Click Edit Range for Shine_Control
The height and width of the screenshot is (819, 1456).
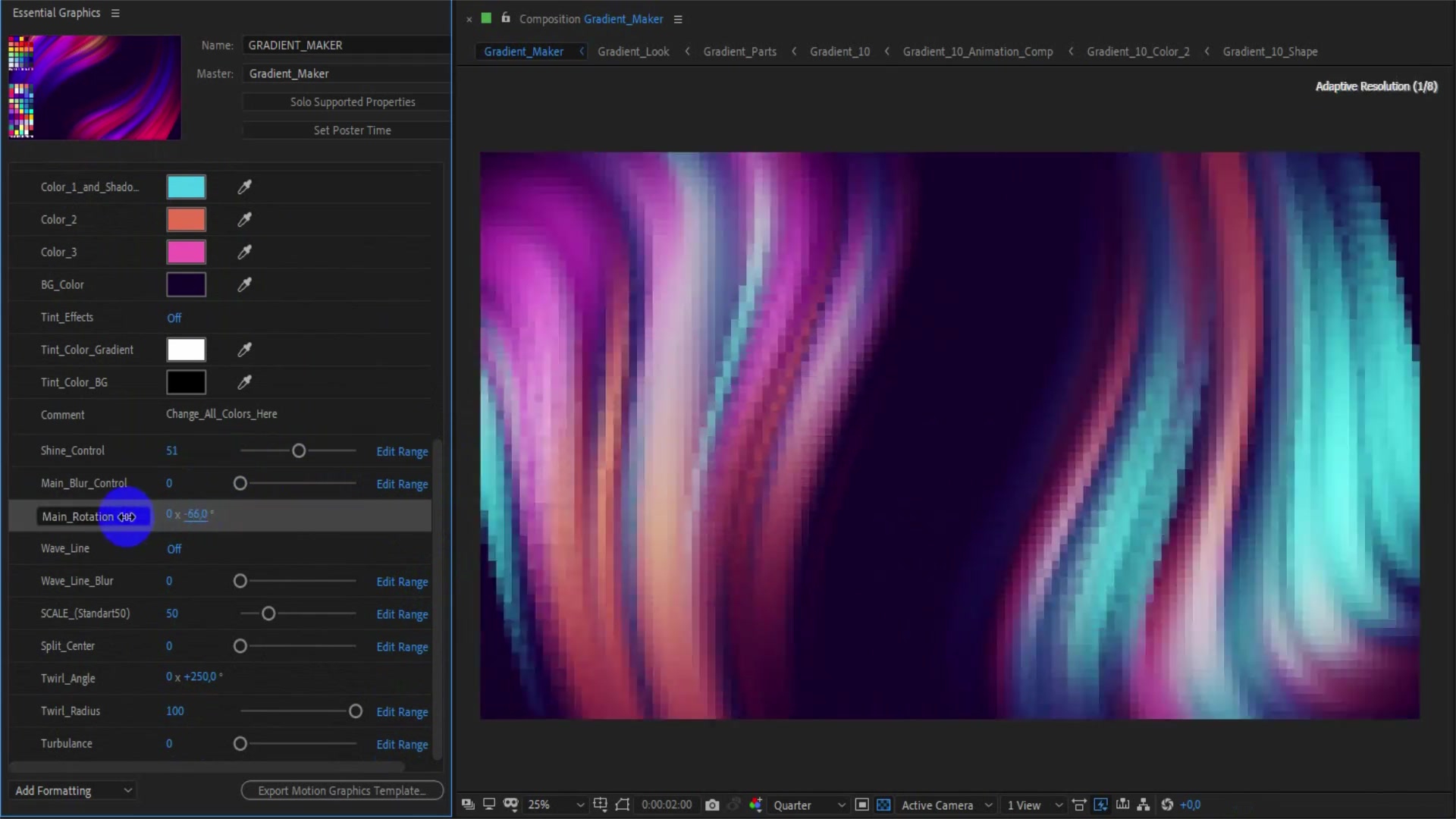[402, 450]
